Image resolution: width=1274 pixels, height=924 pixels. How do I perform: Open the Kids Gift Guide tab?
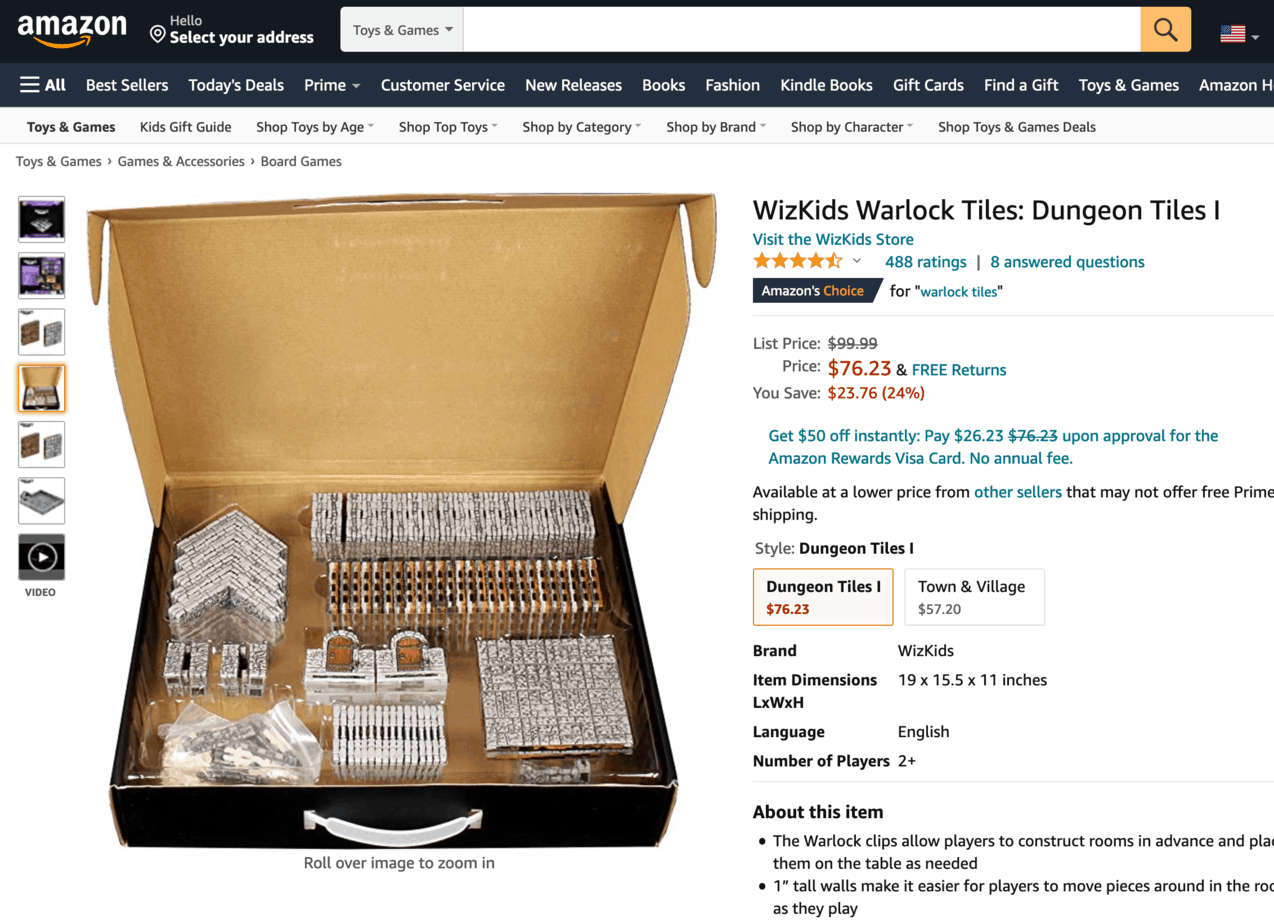185,127
